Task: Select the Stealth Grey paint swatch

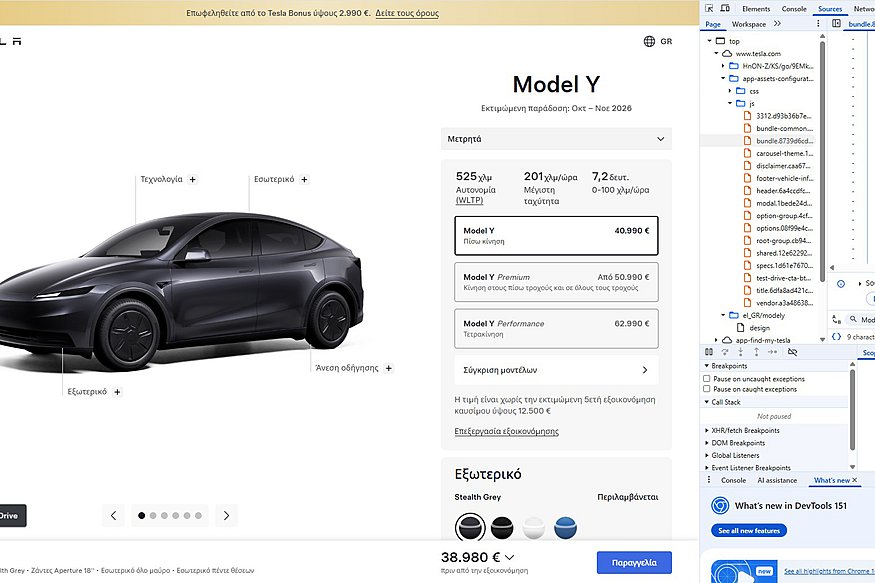Action: pos(470,527)
